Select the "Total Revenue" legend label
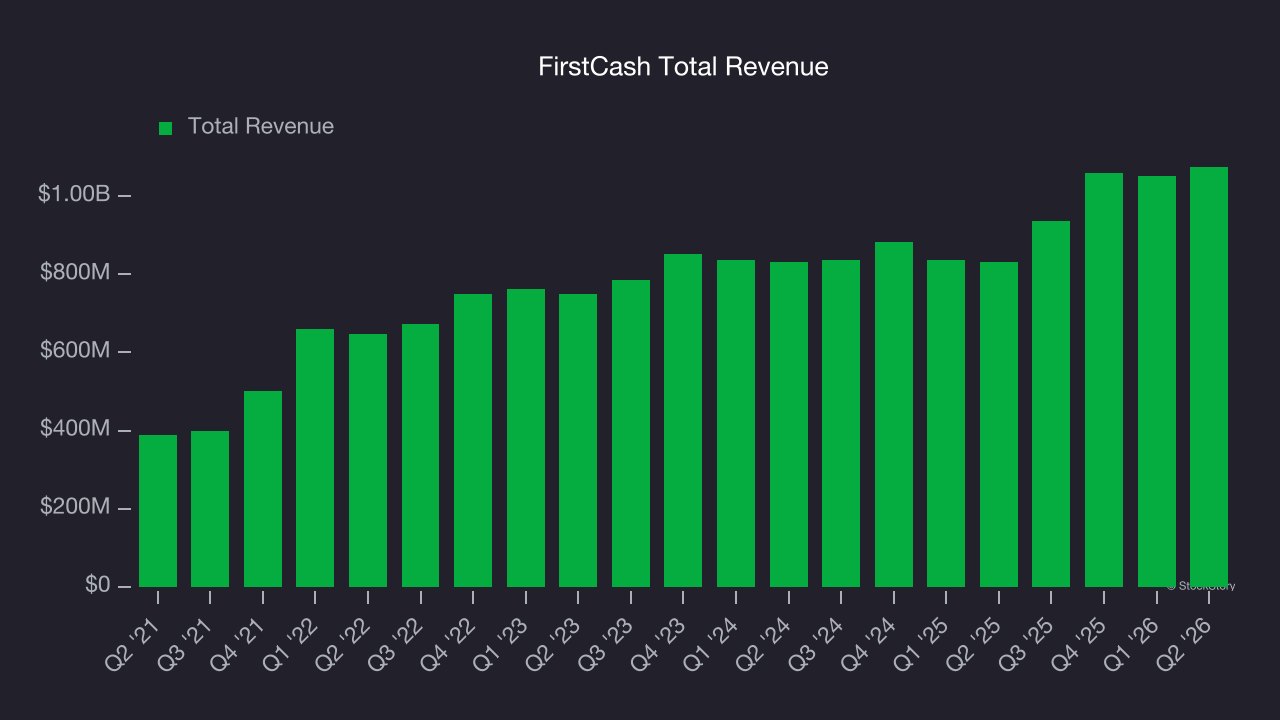This screenshot has width=1280, height=720. click(261, 127)
